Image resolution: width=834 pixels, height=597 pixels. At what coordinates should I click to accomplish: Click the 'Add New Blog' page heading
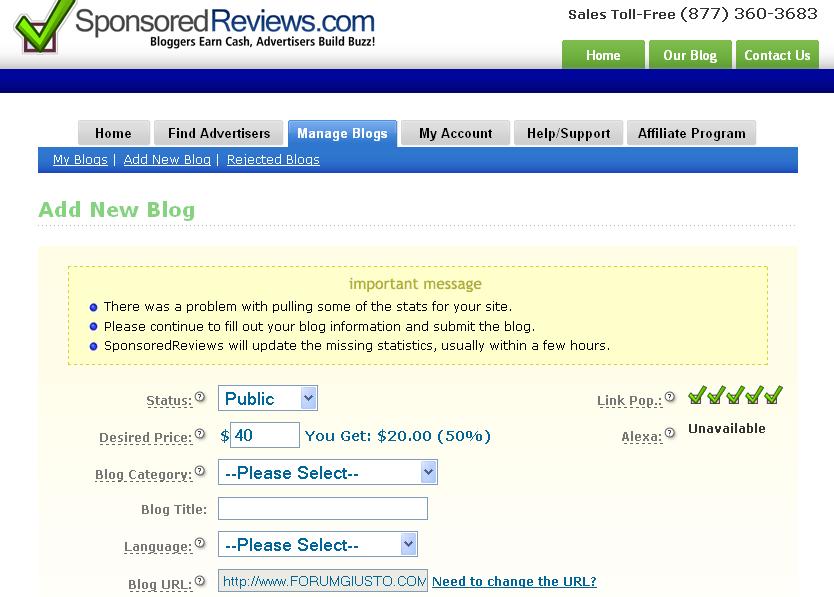(x=117, y=210)
